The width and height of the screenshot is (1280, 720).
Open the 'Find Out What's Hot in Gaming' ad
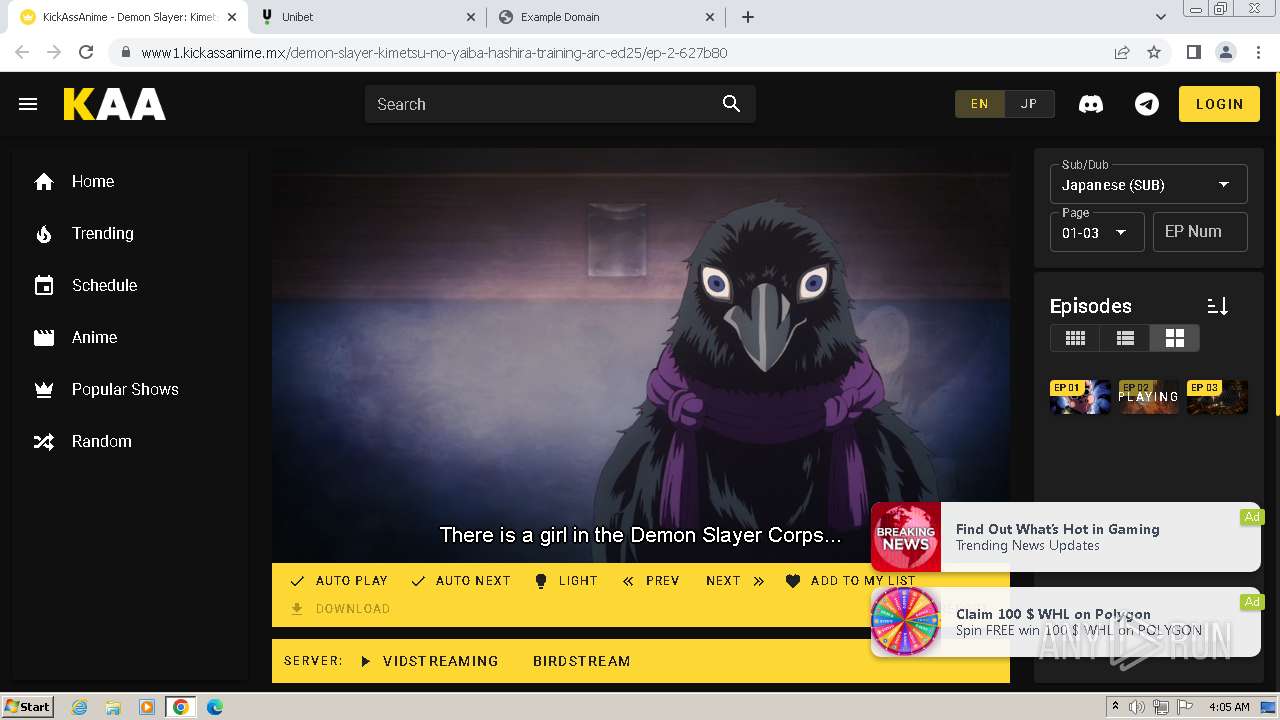(1066, 537)
